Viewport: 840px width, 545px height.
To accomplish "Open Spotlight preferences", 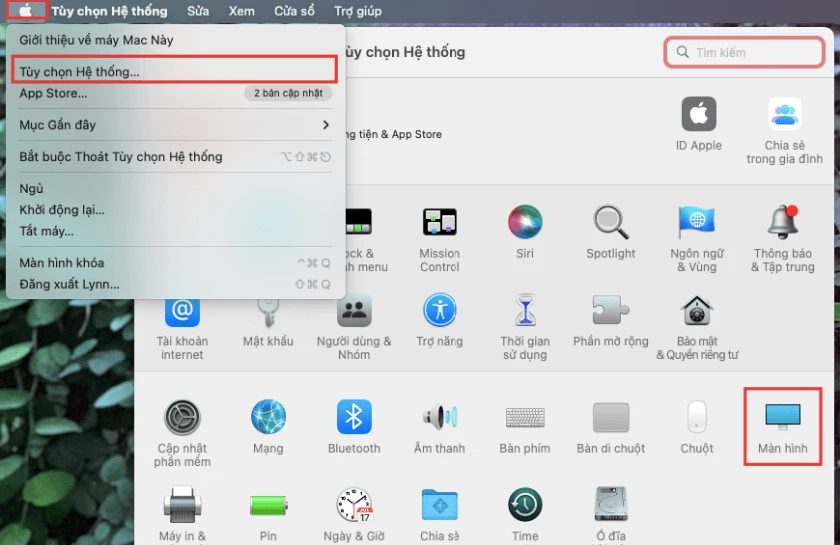I will pos(611,232).
